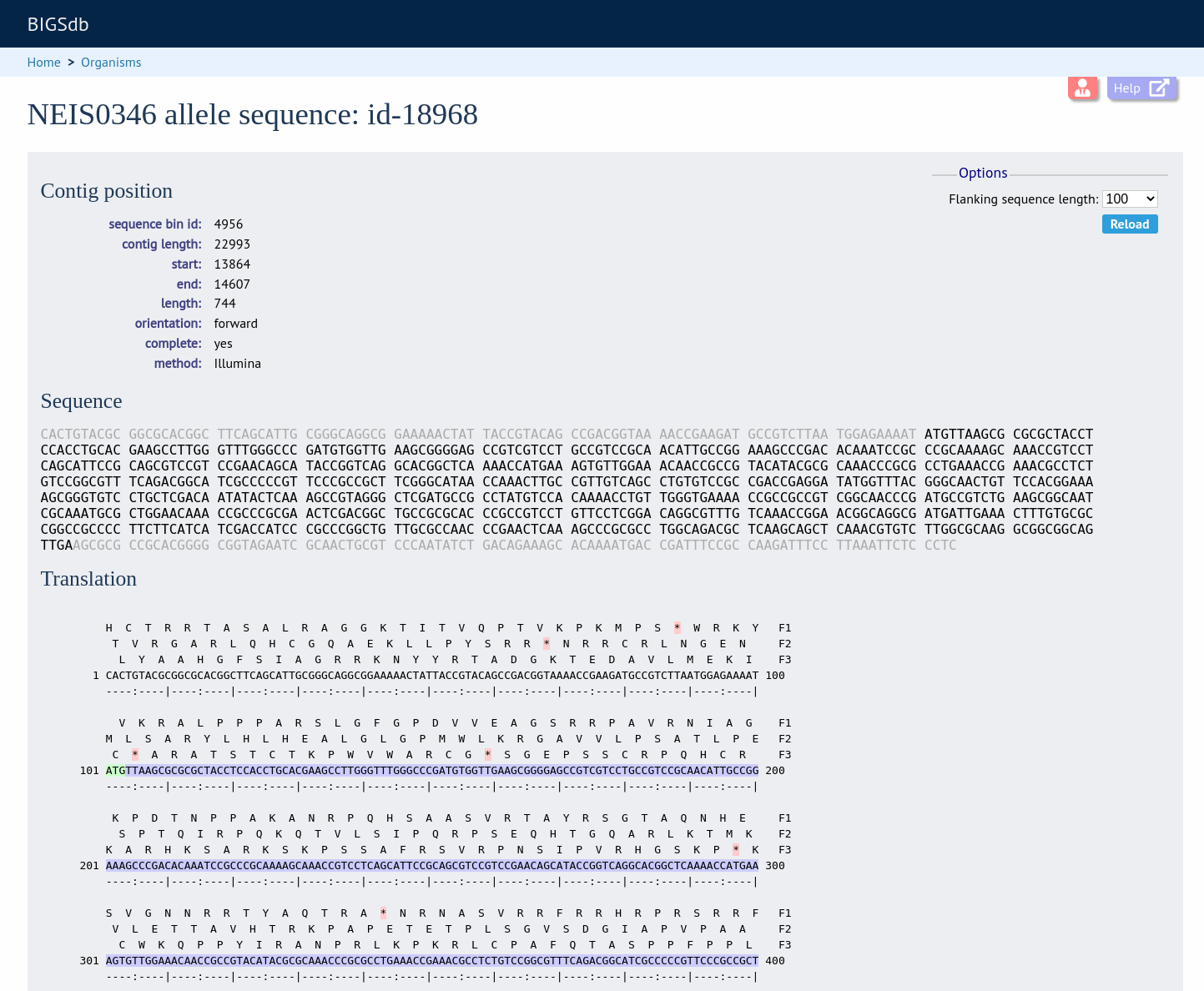Go to the Home breadcrumb link
The height and width of the screenshot is (991, 1204).
[x=43, y=63]
